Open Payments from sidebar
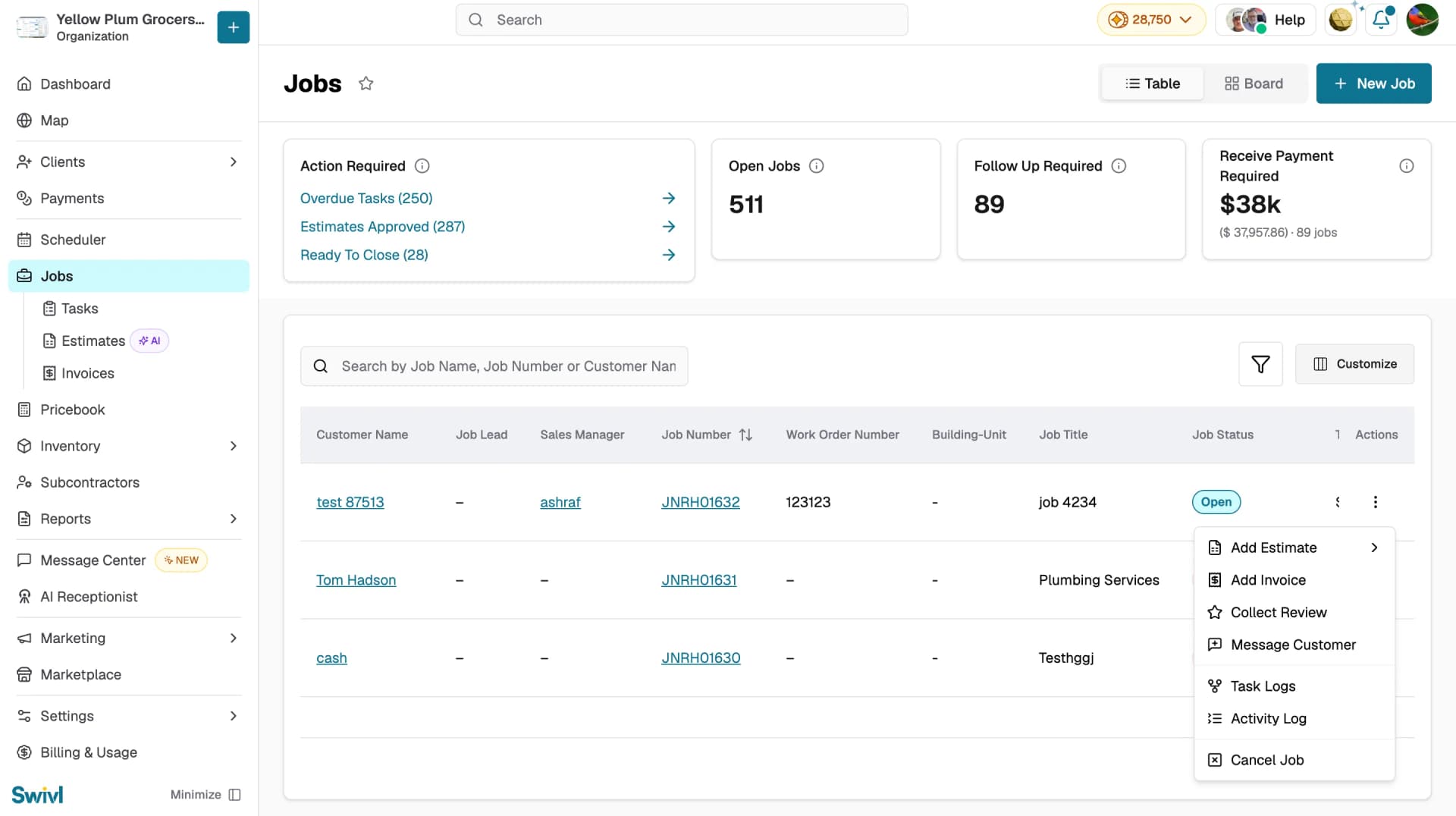This screenshot has width=1456, height=816. pyautogui.click(x=129, y=199)
